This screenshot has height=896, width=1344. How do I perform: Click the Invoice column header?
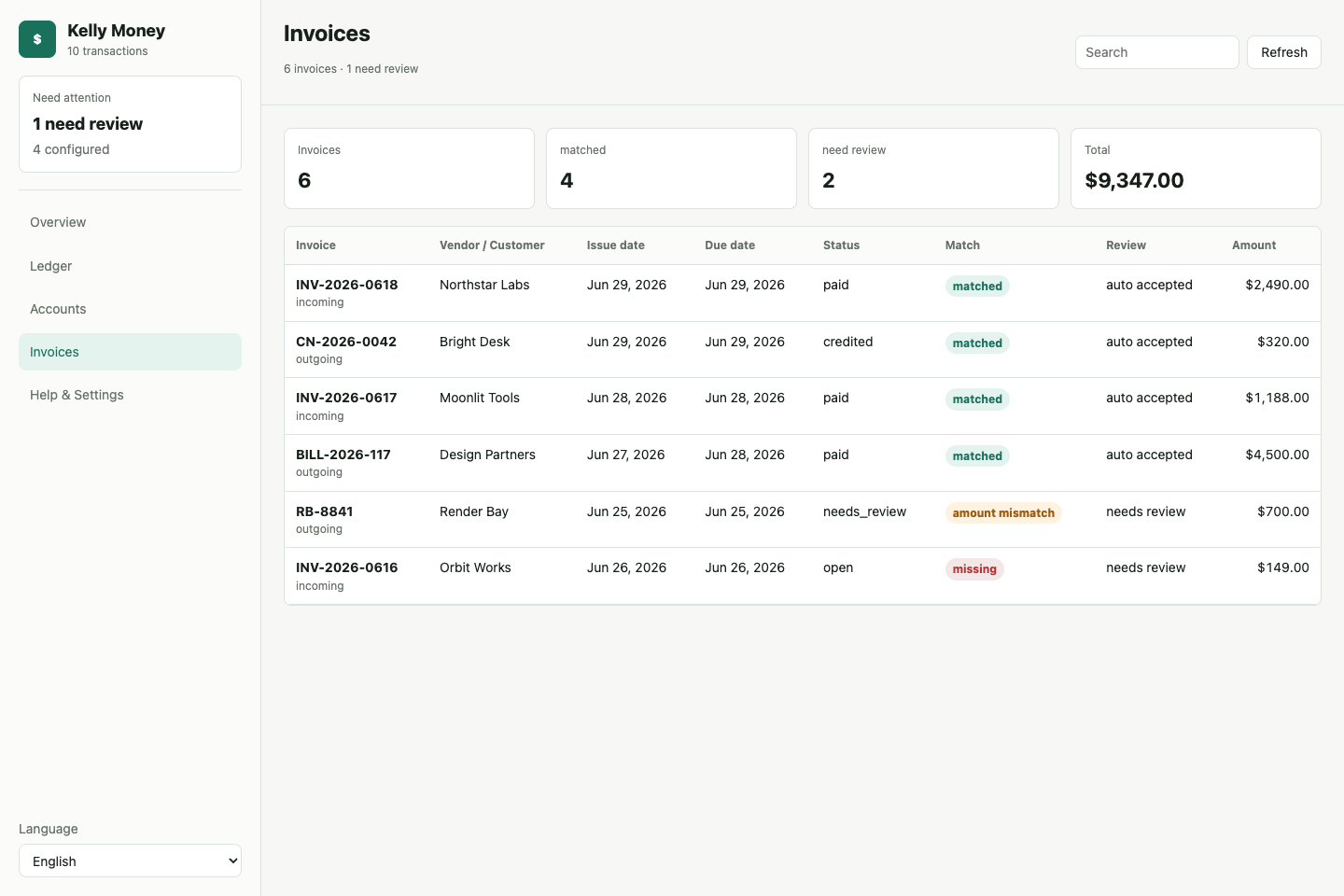(315, 245)
